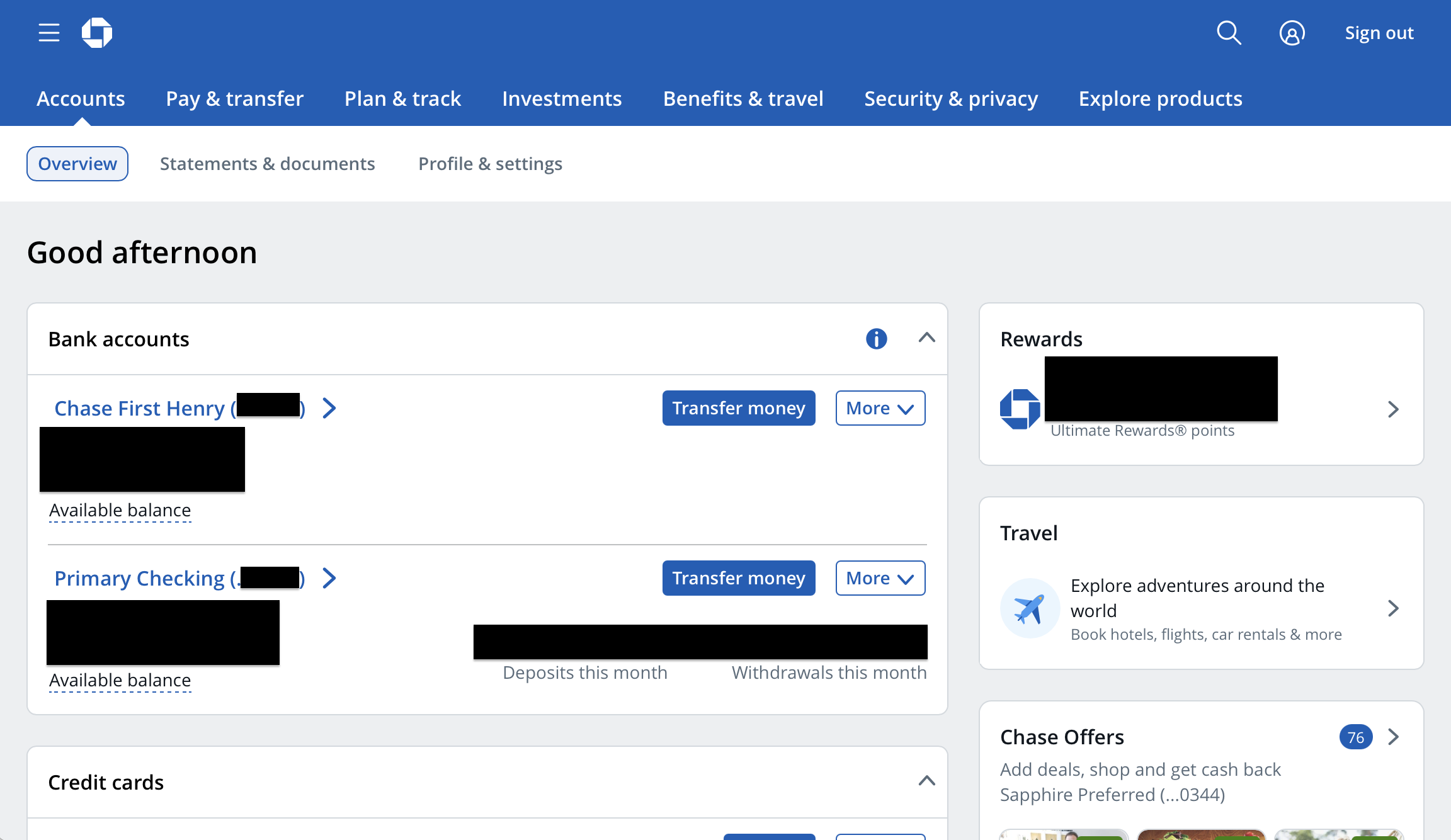The image size is (1451, 840).
Task: Click Add deals, shop and get cash back
Action: tap(1141, 769)
